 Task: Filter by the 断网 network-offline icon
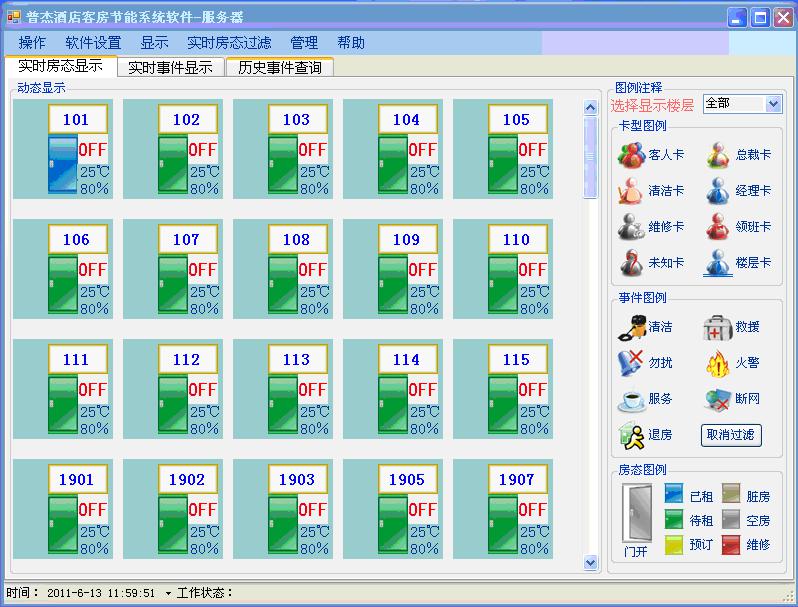point(718,399)
